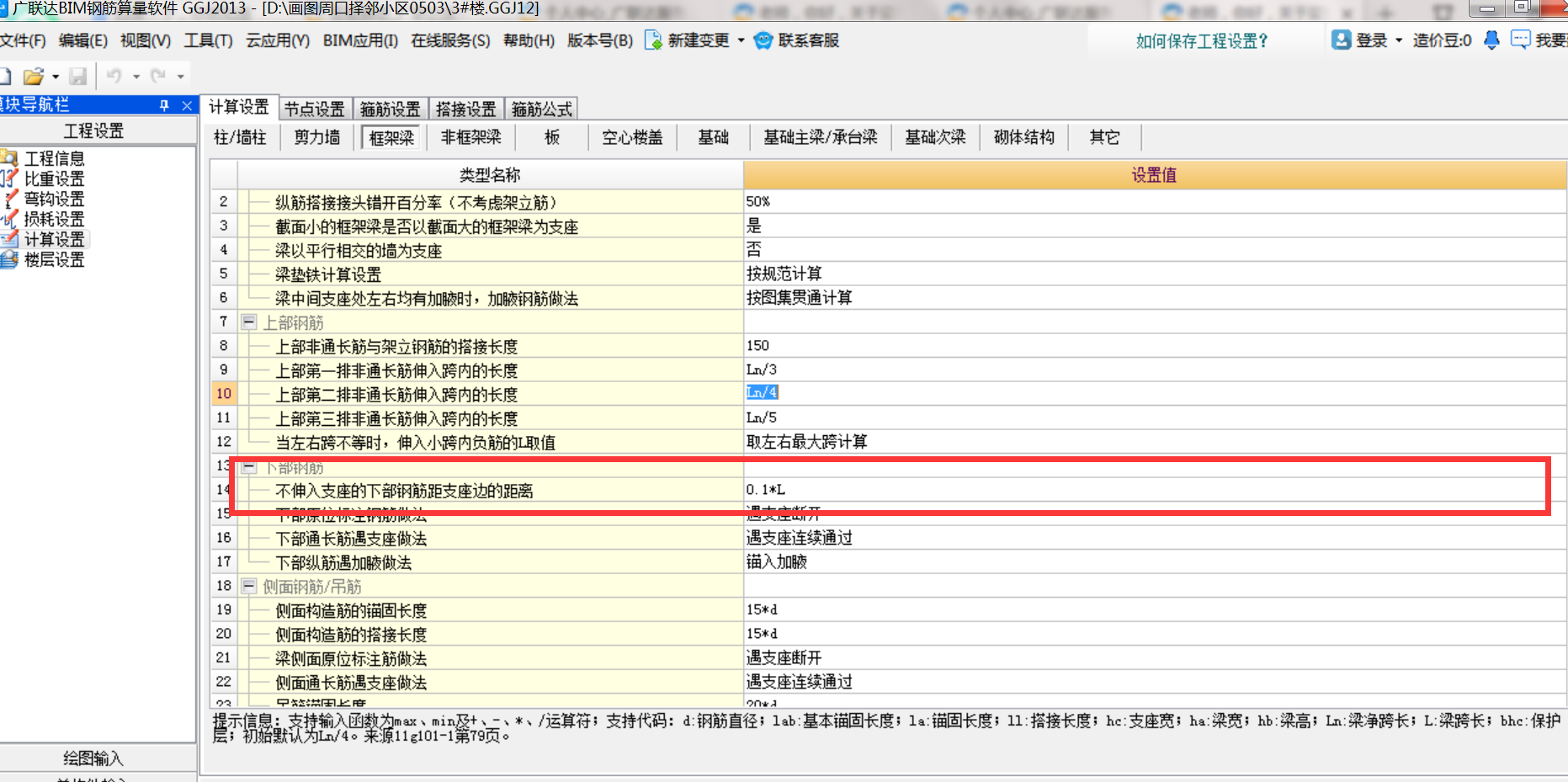Select the 砌体结构 component tab
This screenshot has width=1568, height=782.
1024,137
